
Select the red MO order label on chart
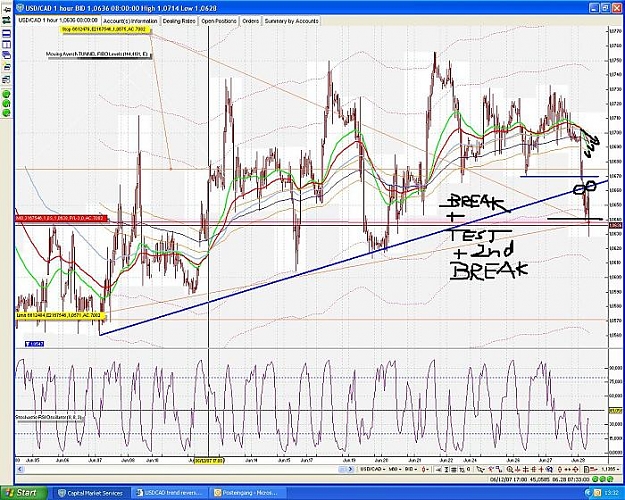(61, 219)
